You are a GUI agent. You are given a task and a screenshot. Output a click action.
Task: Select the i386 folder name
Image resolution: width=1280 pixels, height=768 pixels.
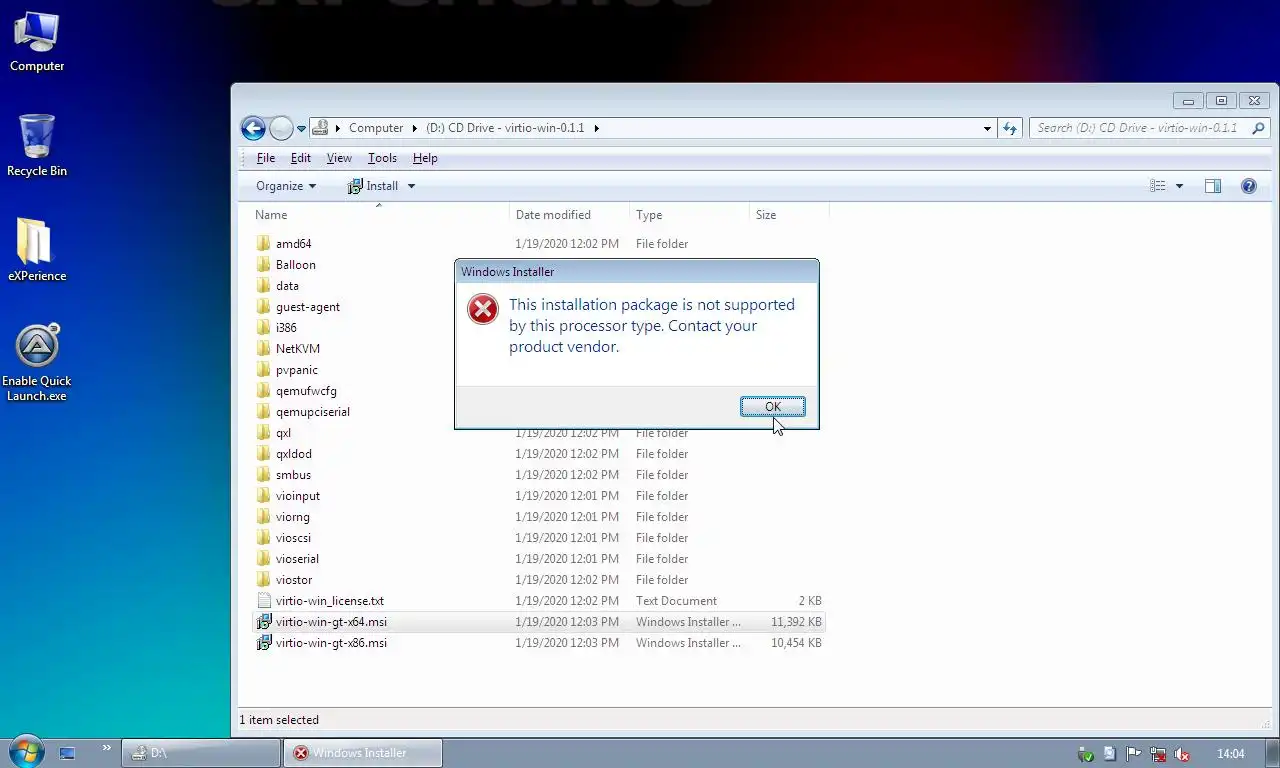(x=286, y=328)
